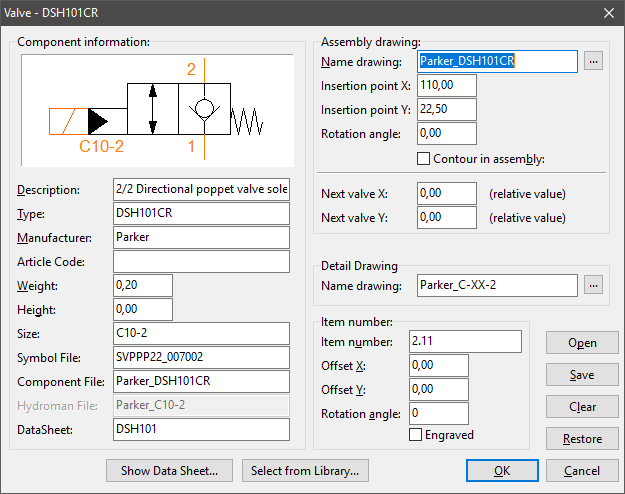This screenshot has height=494, width=625.
Task: Select the Item number field
Action: (465, 341)
